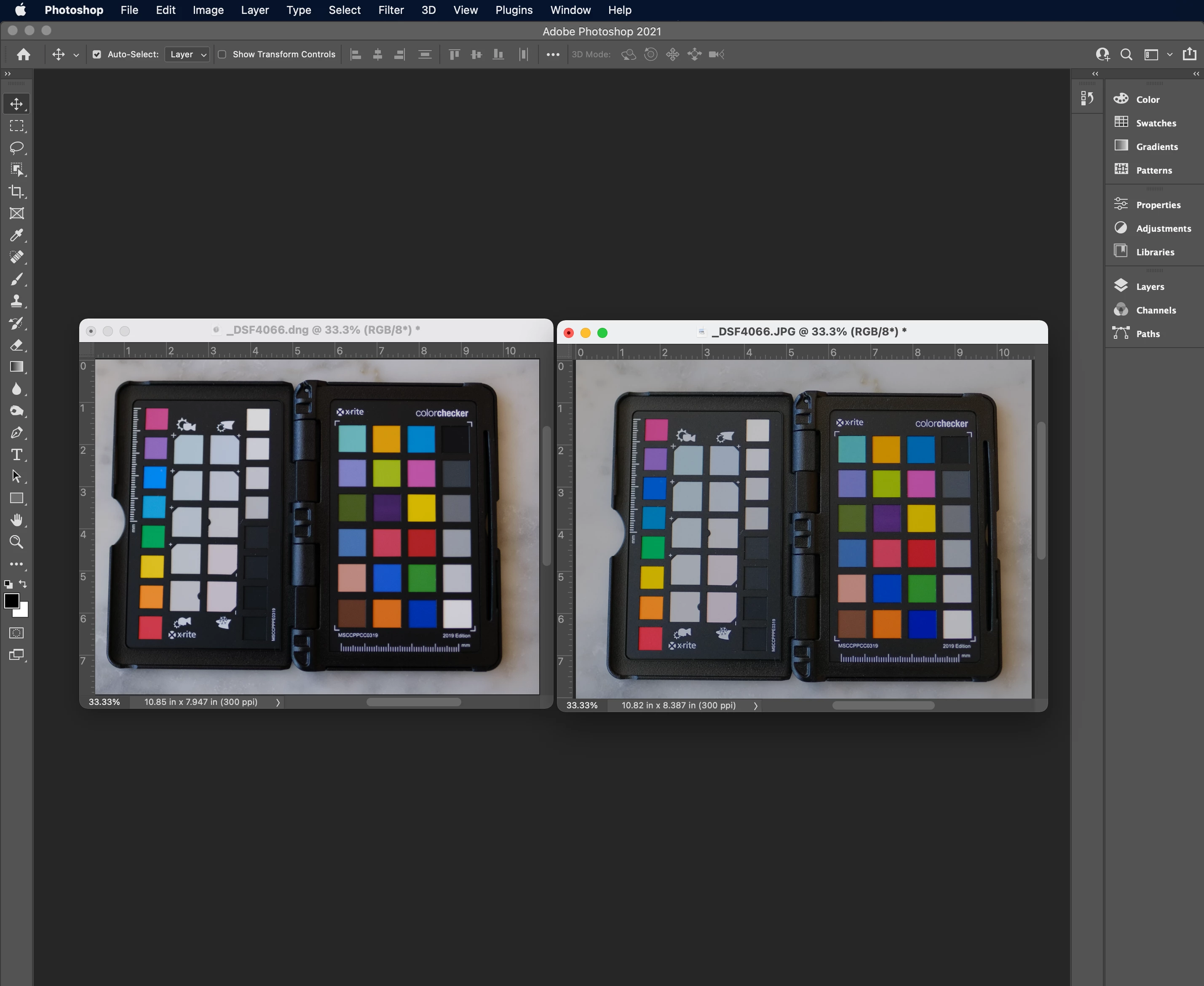Viewport: 1204px width, 986px height.
Task: Enable Show Transform Controls checkbox
Action: (222, 54)
